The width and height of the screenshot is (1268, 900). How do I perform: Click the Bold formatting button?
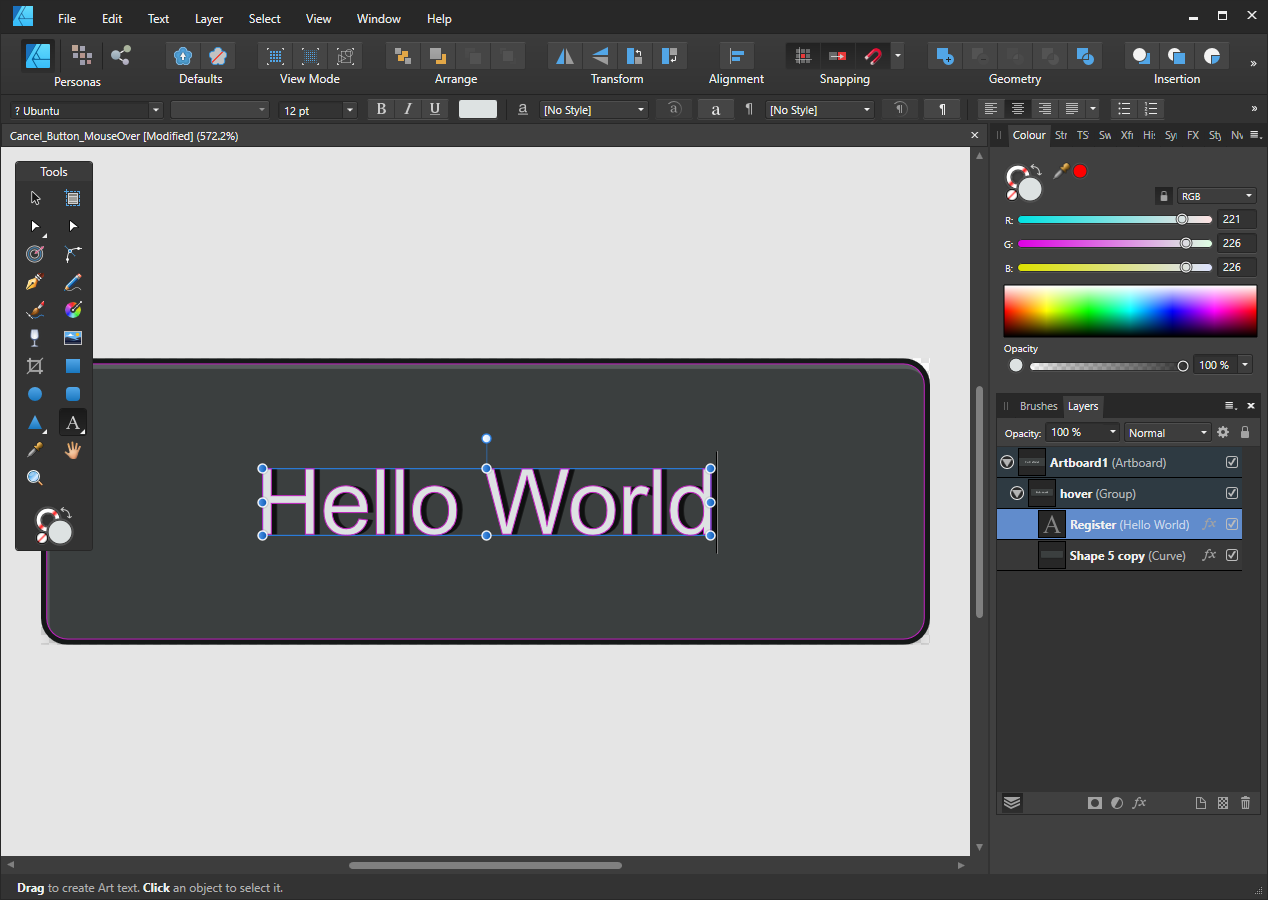coord(381,109)
